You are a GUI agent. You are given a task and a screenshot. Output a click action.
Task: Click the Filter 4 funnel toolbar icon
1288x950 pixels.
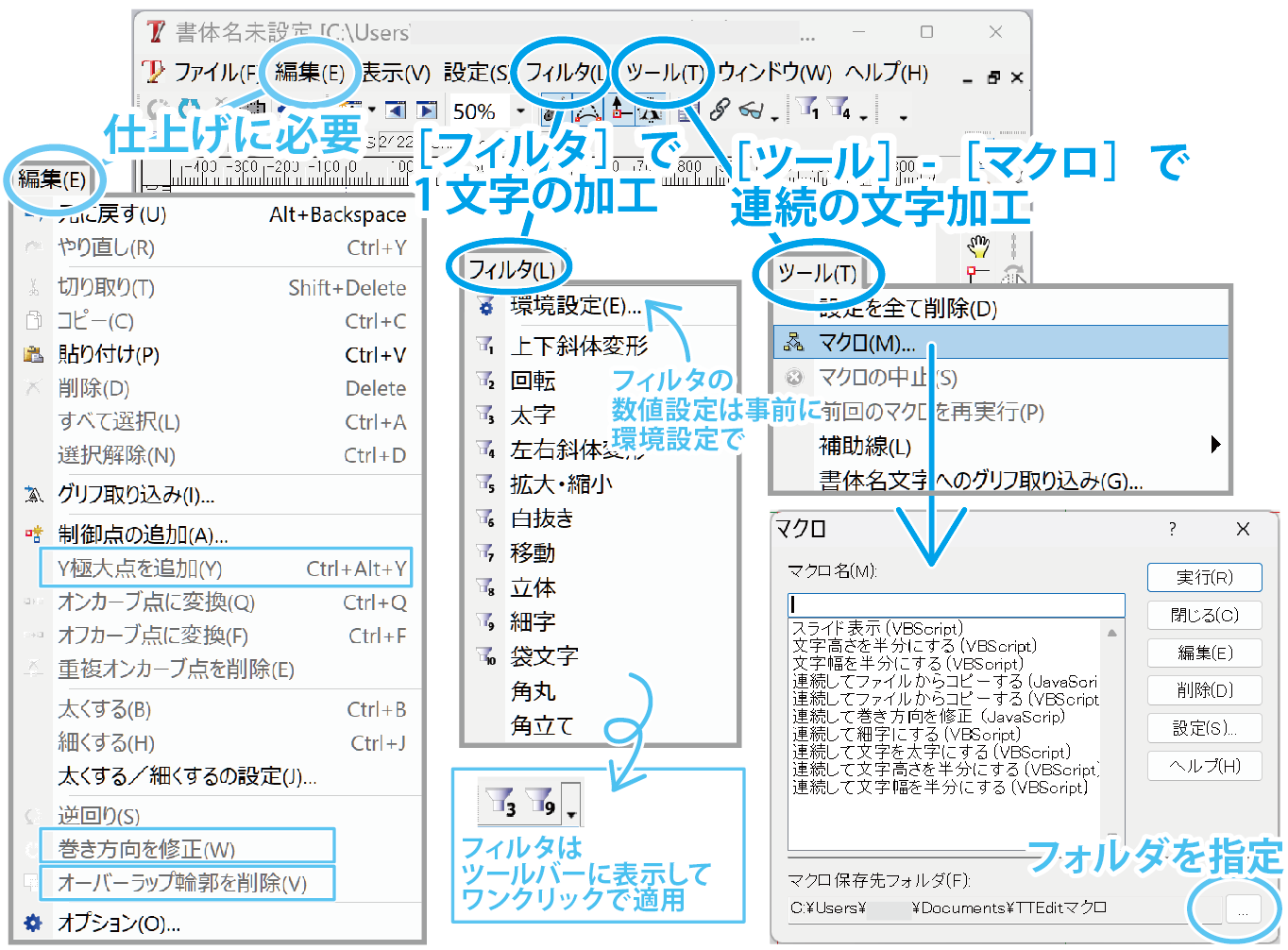point(839,110)
